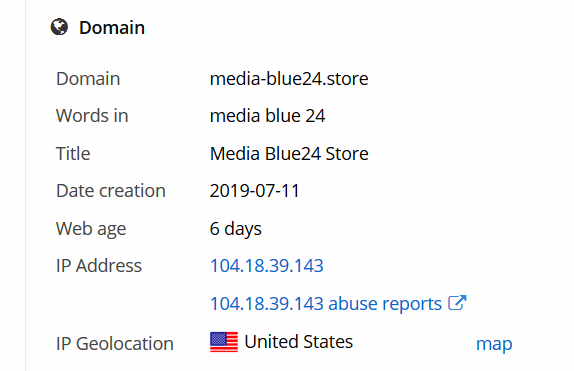Image resolution: width=574 pixels, height=371 pixels.
Task: Click the 'IP Address' row label
Action: (x=99, y=266)
